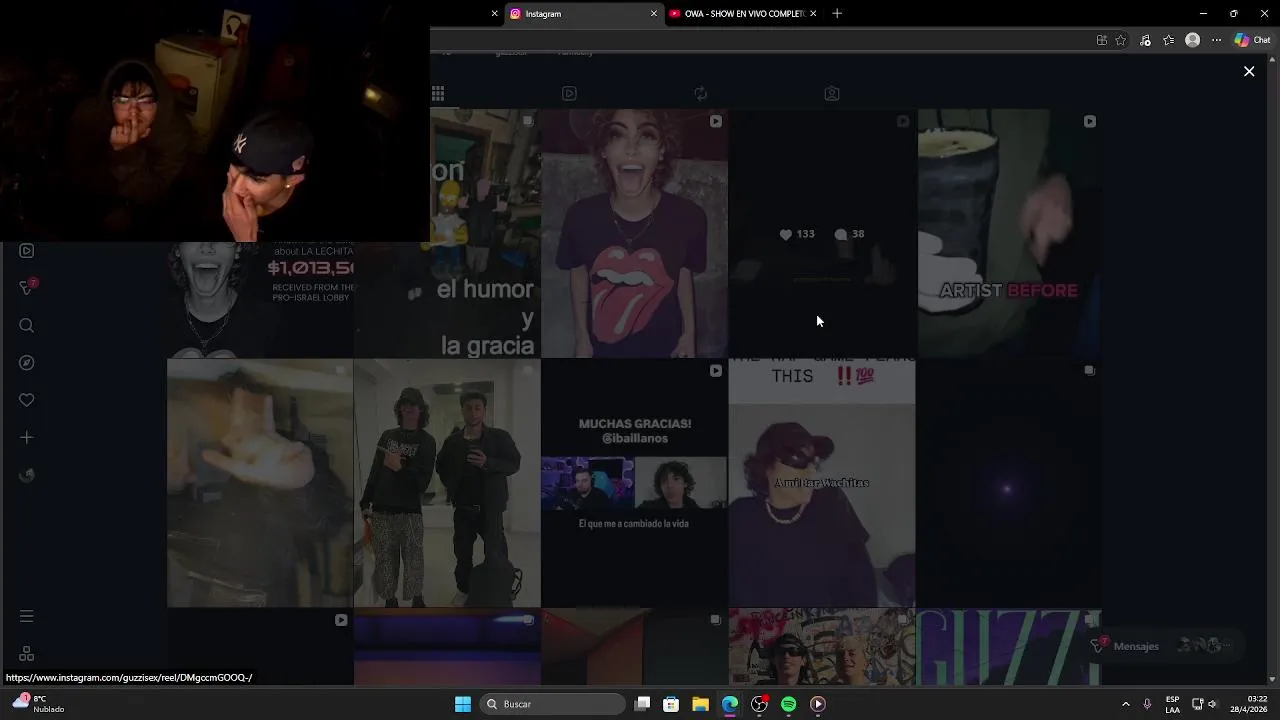
Task: Open Copilot Chat button
Action: tap(1253, 40)
